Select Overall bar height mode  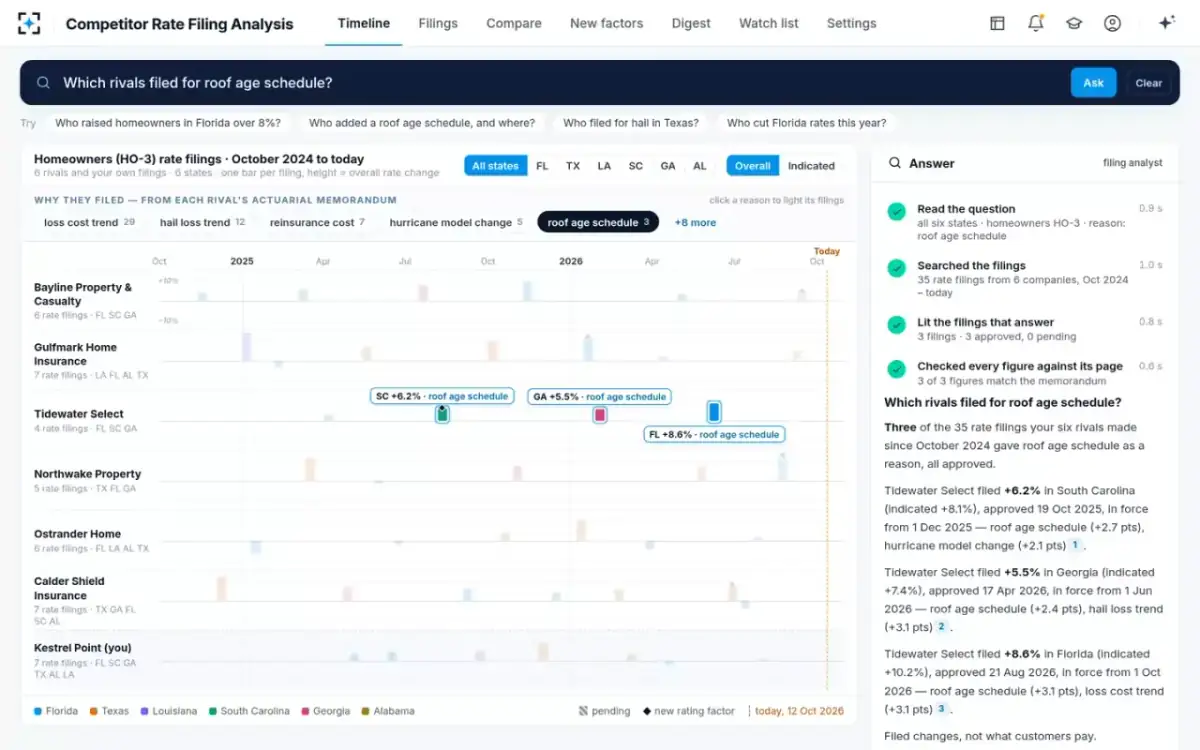[753, 166]
